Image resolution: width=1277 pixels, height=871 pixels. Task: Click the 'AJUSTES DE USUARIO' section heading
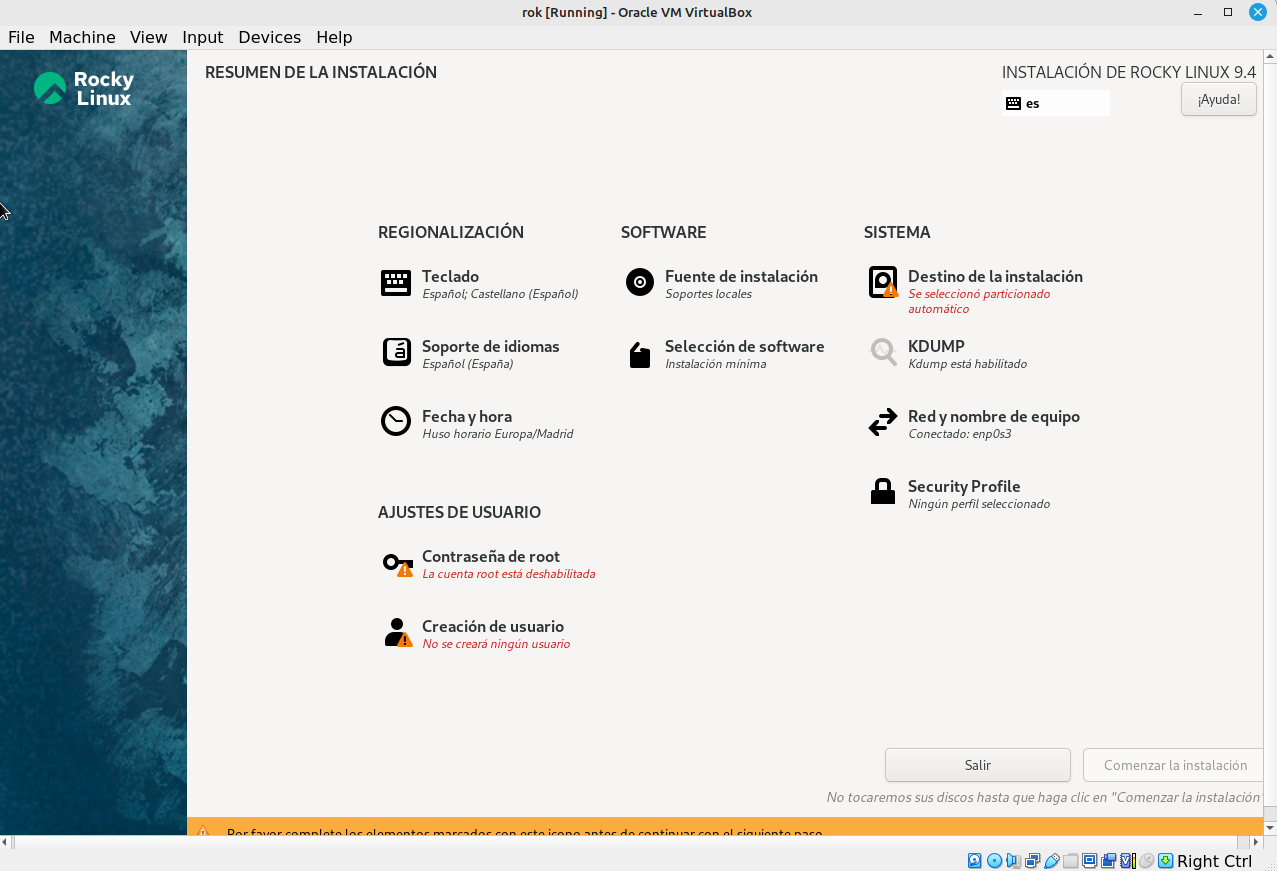coord(459,512)
